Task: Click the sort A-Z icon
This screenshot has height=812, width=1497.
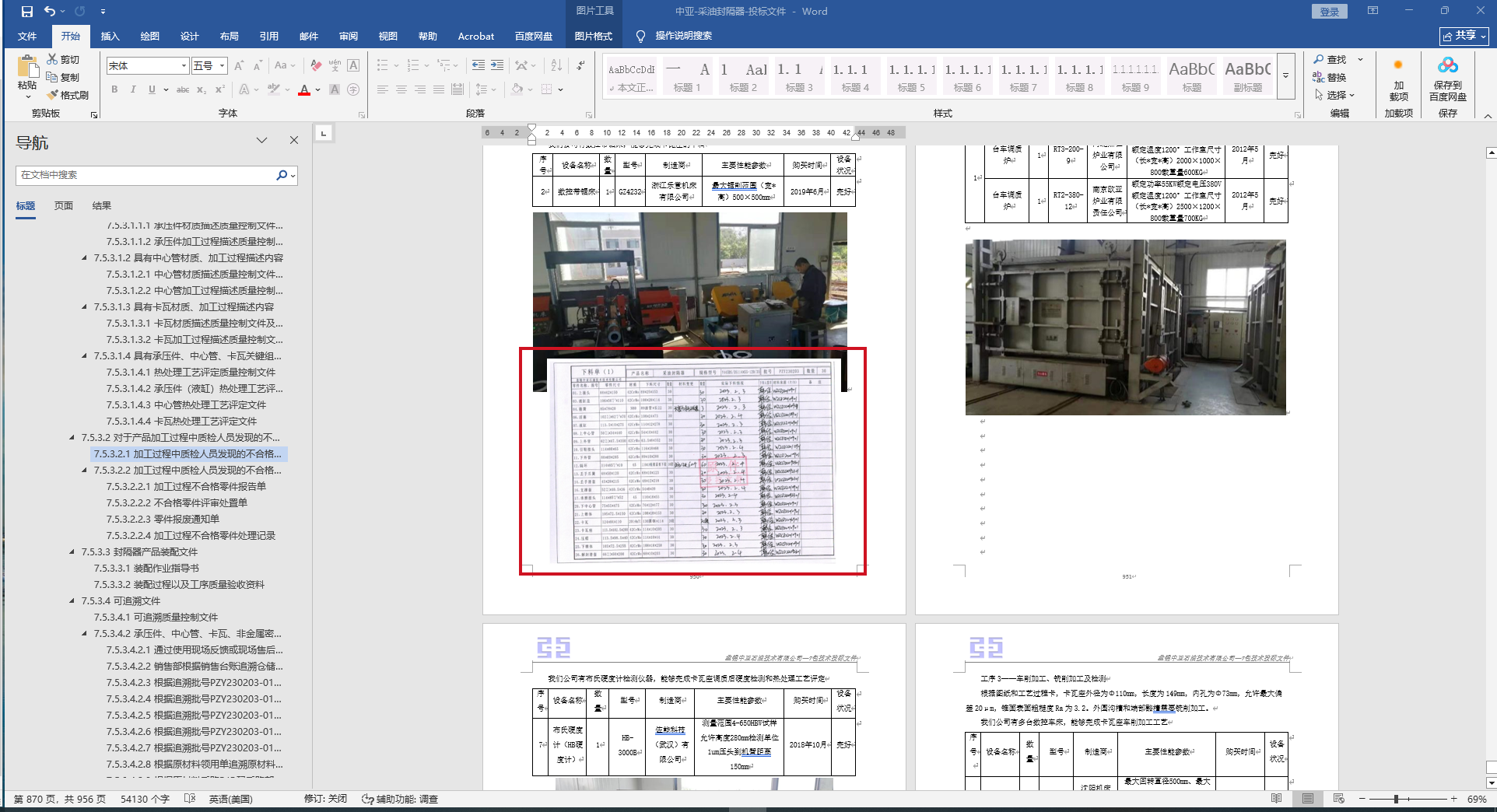Action: pos(556,65)
